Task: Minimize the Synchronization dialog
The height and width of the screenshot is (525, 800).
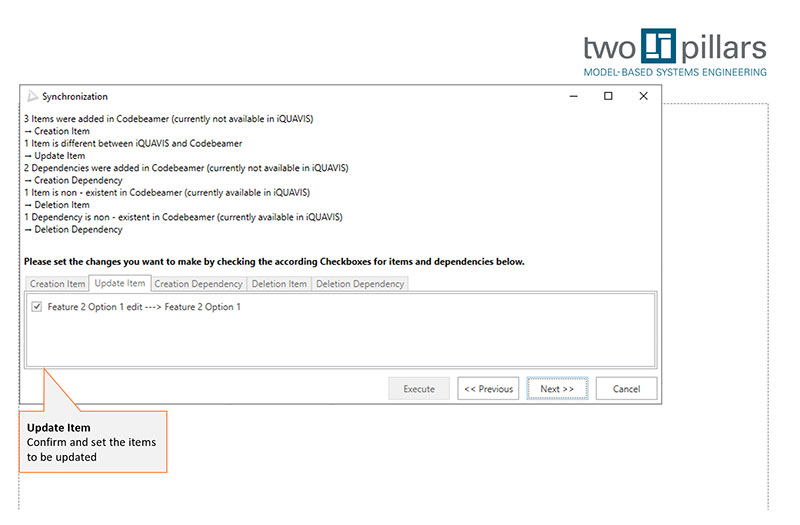Action: click(x=573, y=97)
